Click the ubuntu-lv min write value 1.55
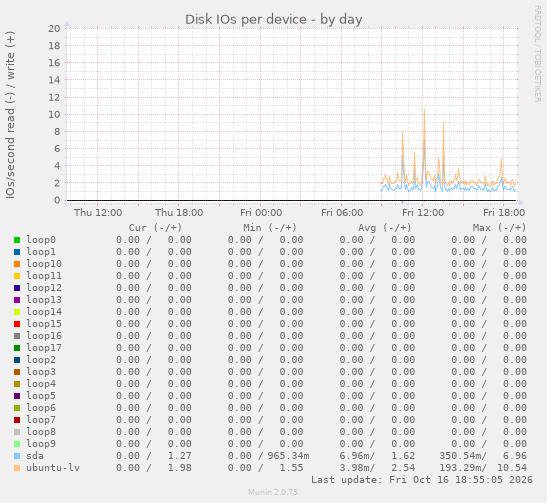 pyautogui.click(x=291, y=468)
